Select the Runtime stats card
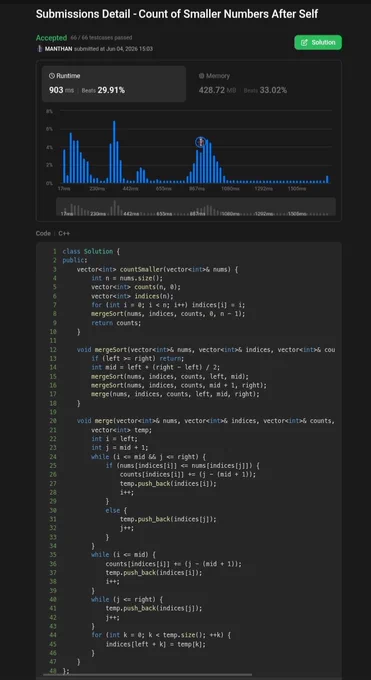Screen dimensions: 371x680 click(x=114, y=84)
